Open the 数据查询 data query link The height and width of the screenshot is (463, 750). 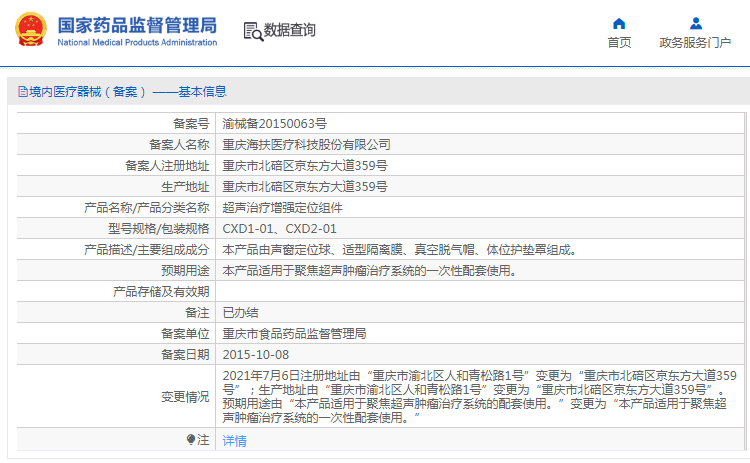[x=289, y=30]
